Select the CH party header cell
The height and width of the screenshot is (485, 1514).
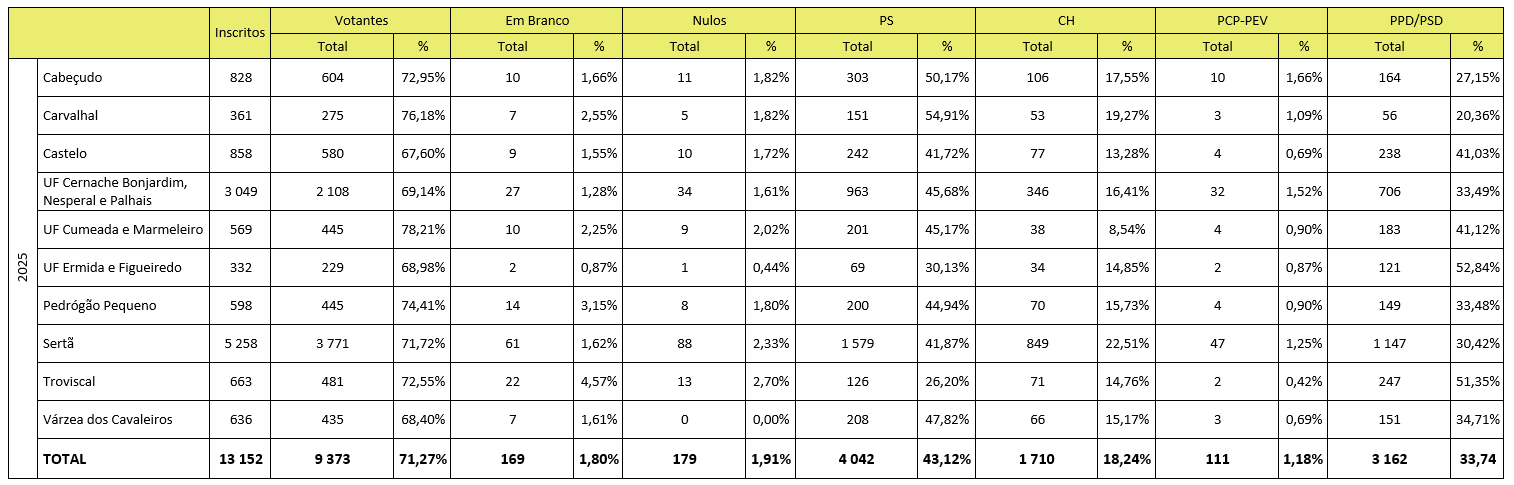[1065, 20]
